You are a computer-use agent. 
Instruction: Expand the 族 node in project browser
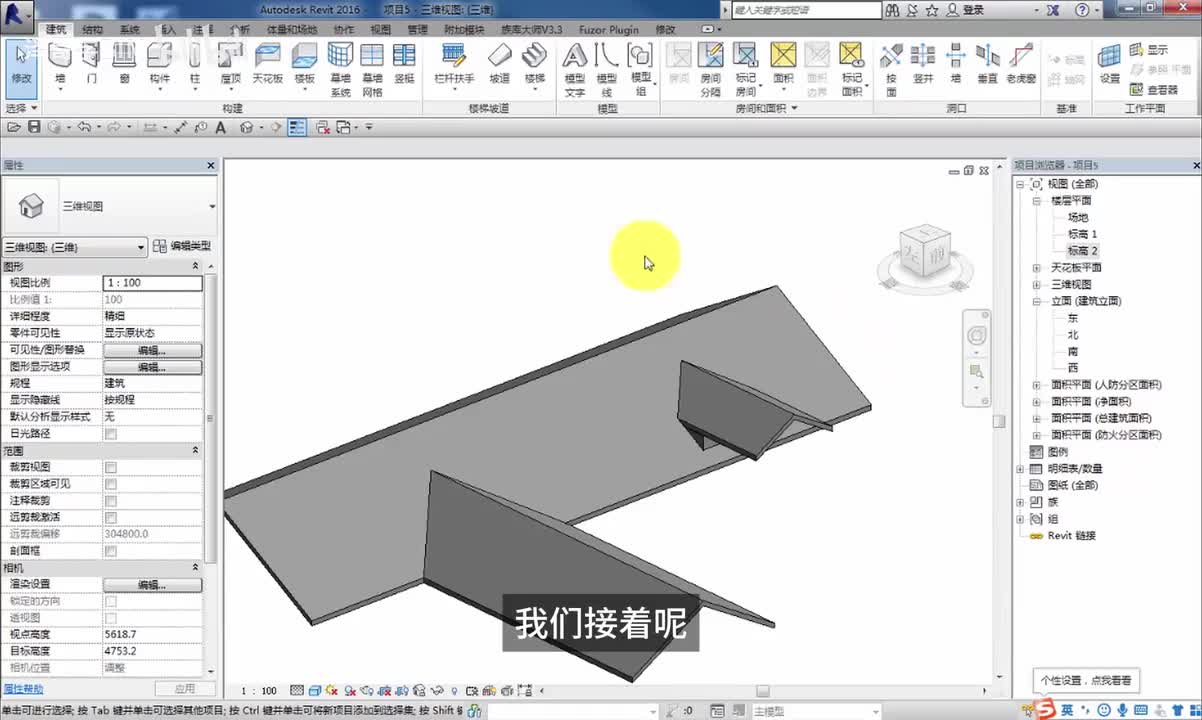[1020, 502]
